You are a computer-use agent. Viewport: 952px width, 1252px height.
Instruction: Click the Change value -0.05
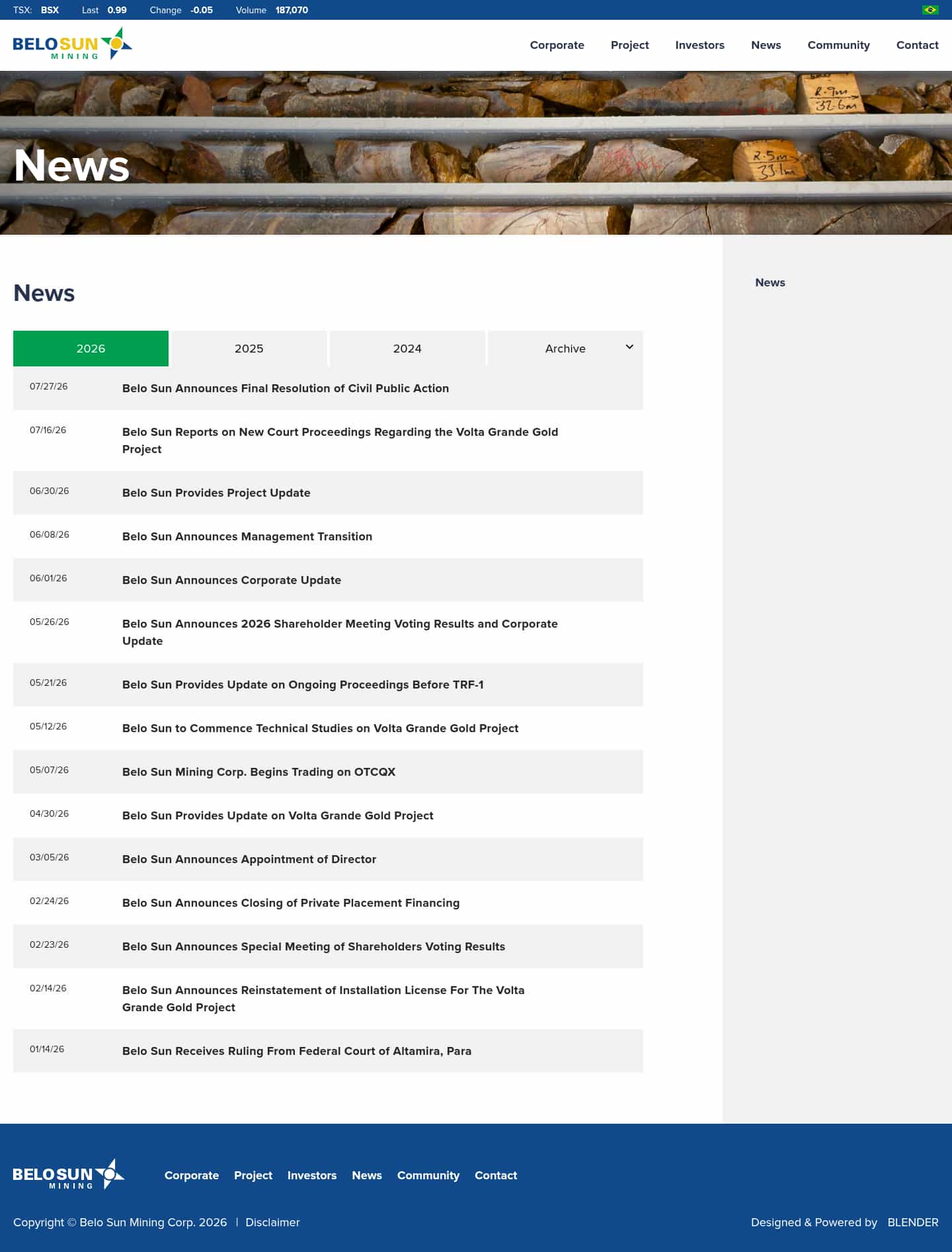pos(202,10)
